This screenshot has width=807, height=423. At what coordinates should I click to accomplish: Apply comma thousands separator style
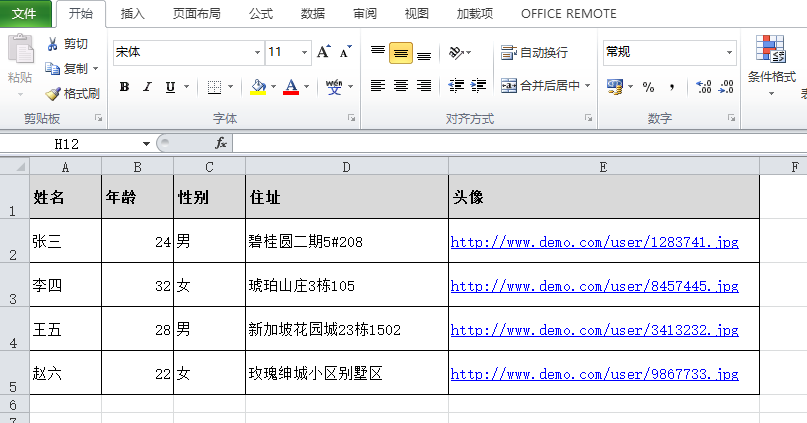pos(672,87)
